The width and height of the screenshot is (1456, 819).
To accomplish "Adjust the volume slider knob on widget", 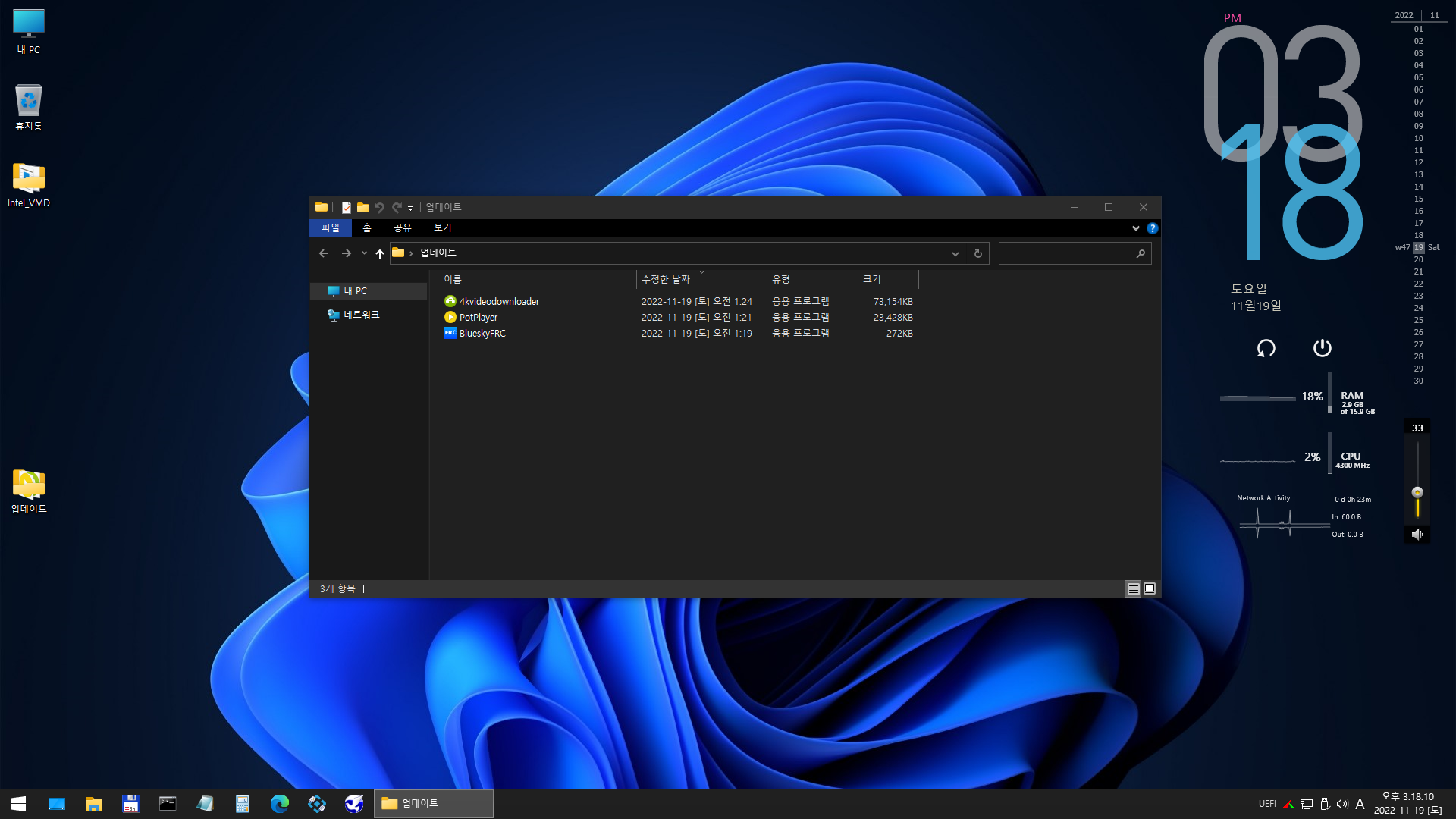I will click(1417, 492).
